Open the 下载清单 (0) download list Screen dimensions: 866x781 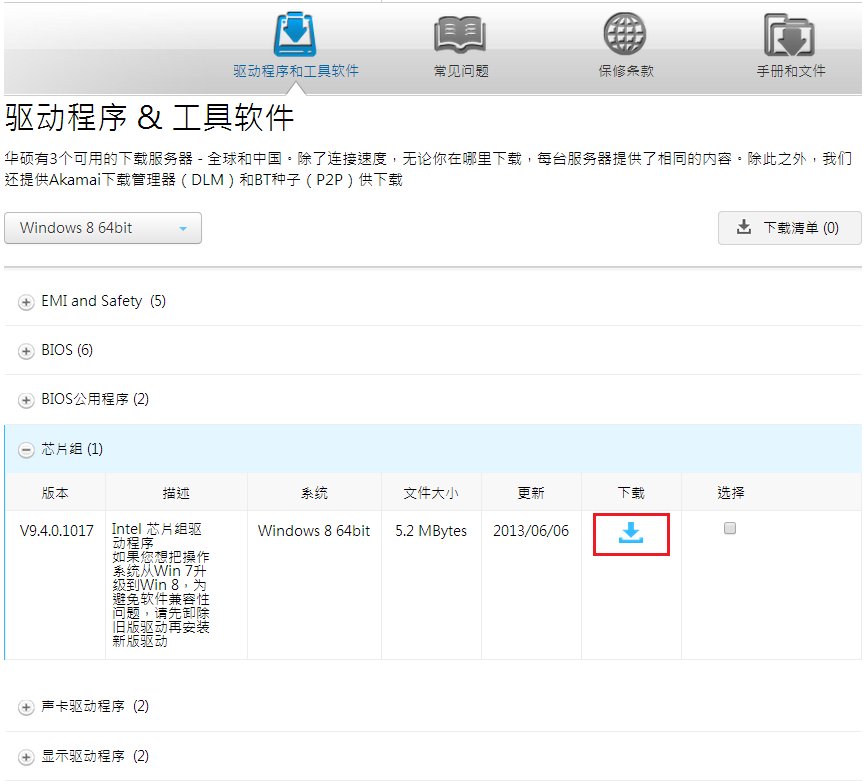pyautogui.click(x=789, y=228)
